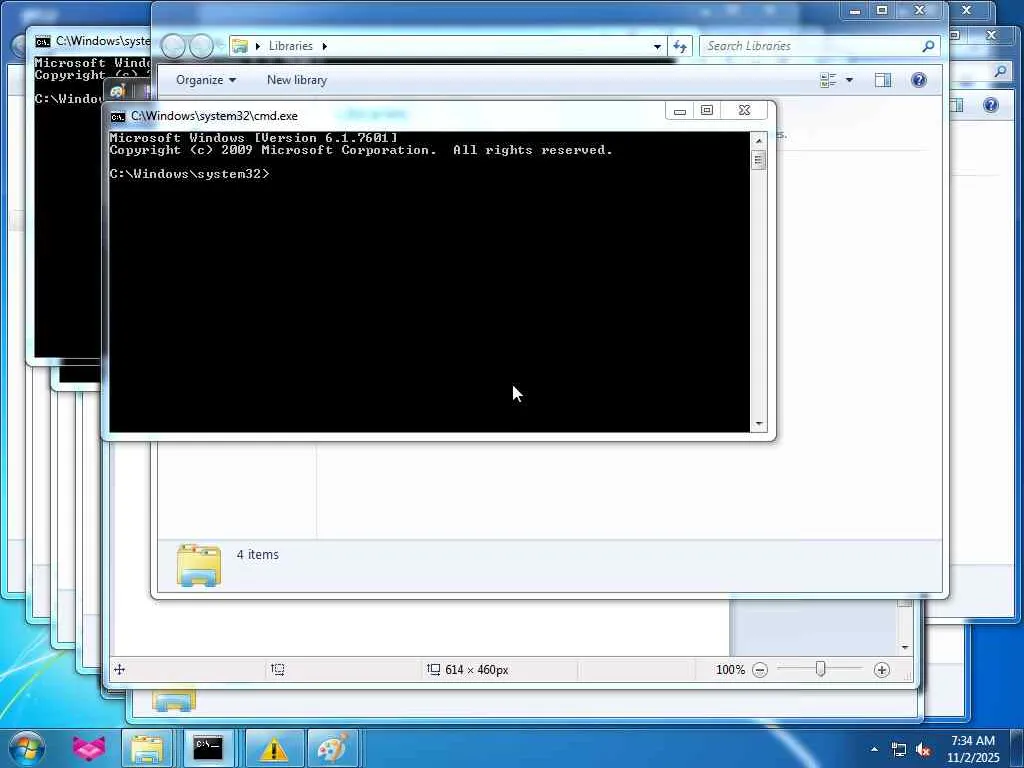This screenshot has width=1024, height=768.
Task: Open the warning sign app on taskbar
Action: pyautogui.click(x=274, y=748)
